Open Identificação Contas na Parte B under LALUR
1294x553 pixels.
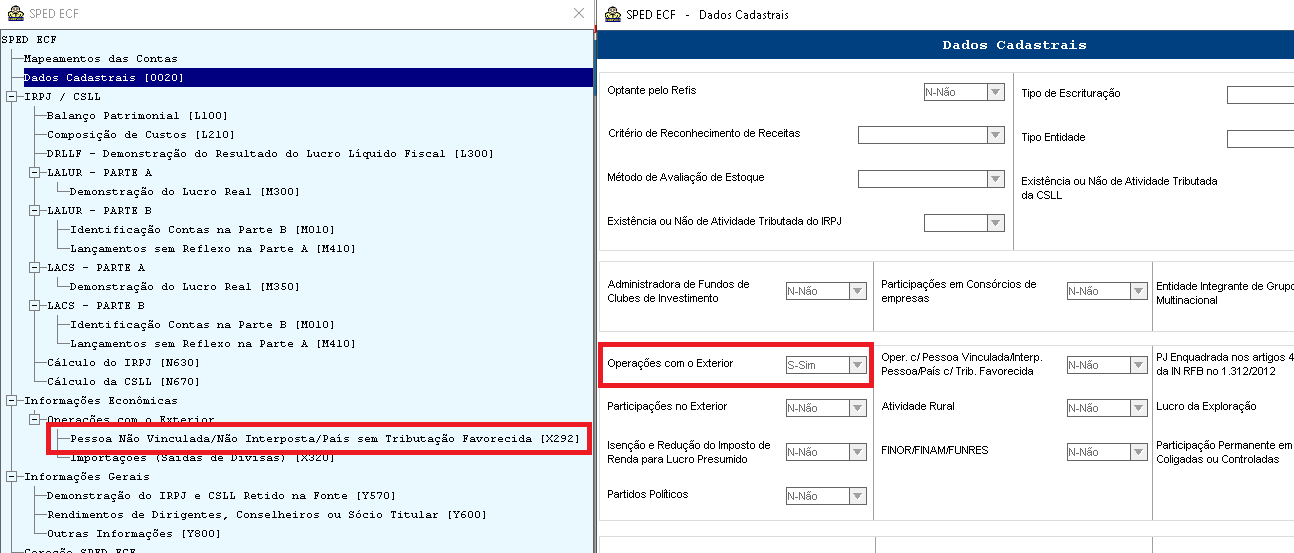202,230
